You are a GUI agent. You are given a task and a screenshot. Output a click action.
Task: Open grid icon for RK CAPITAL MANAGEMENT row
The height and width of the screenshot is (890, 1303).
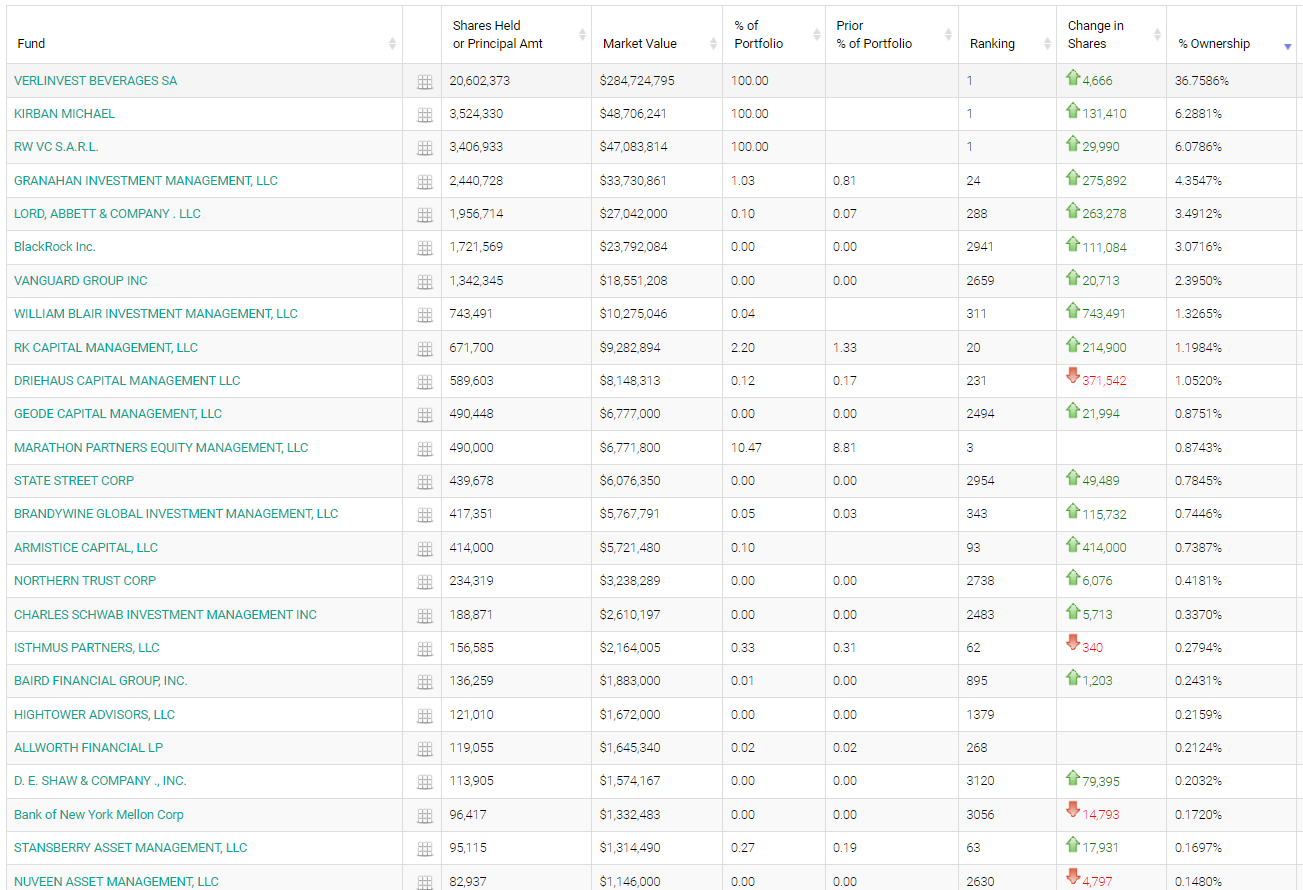tap(424, 349)
